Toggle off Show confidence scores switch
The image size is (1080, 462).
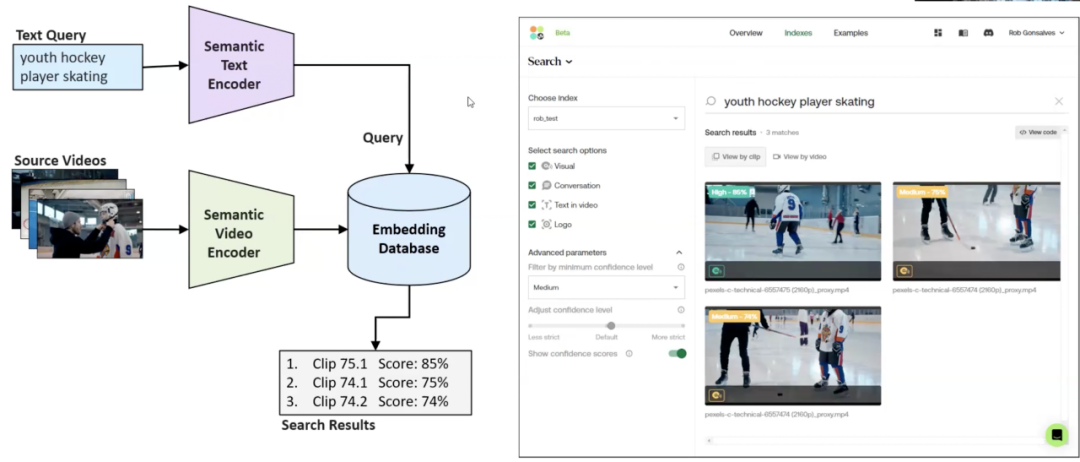[x=677, y=353]
